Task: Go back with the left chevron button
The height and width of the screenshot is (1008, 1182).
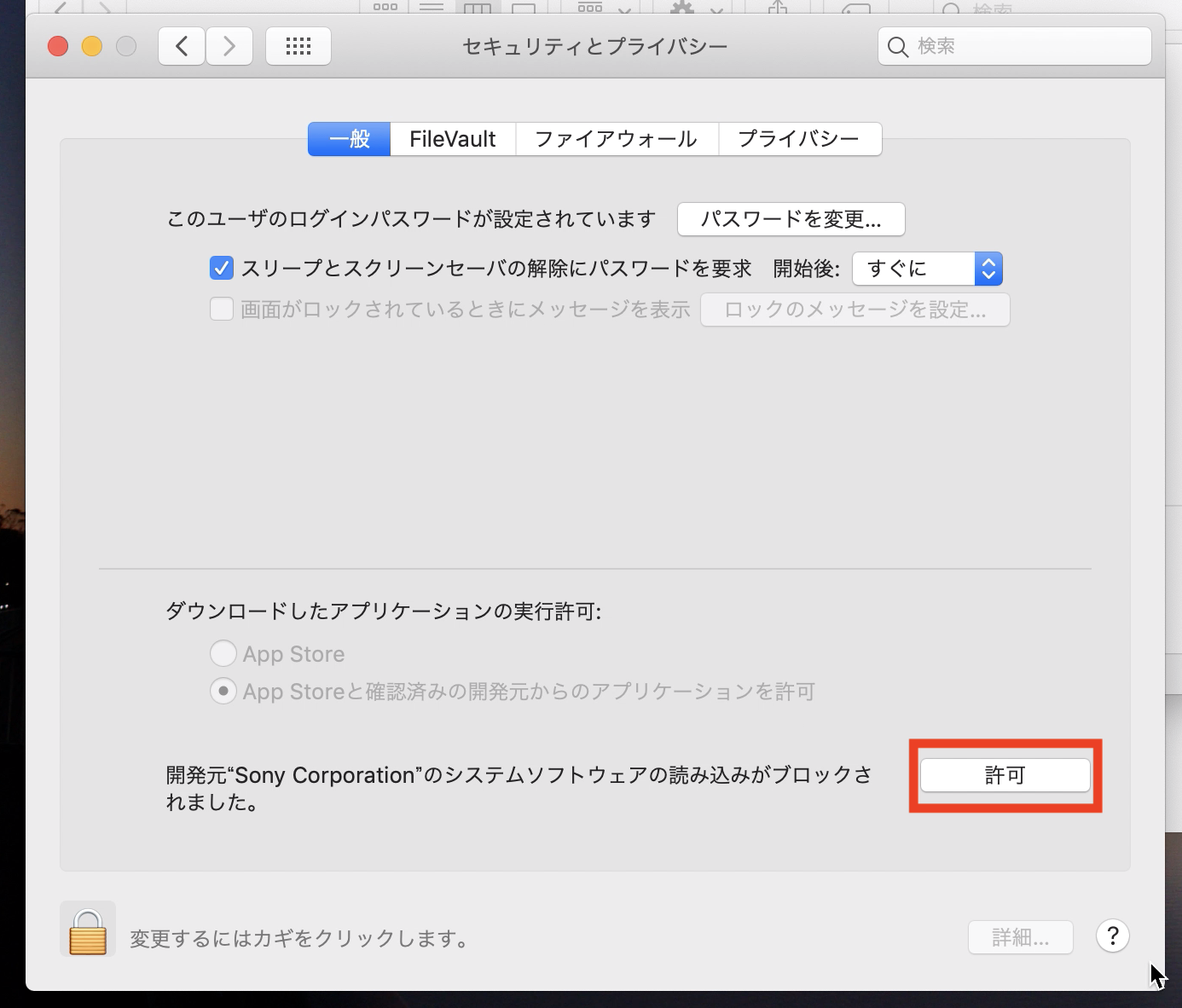Action: coord(182,46)
